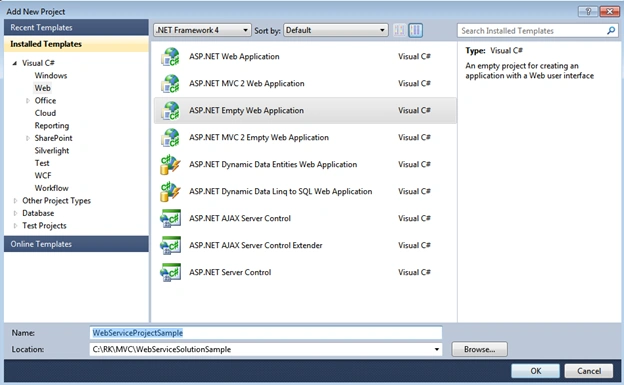Click the ASP.NET MVC 2 Web Application icon

pyautogui.click(x=170, y=84)
